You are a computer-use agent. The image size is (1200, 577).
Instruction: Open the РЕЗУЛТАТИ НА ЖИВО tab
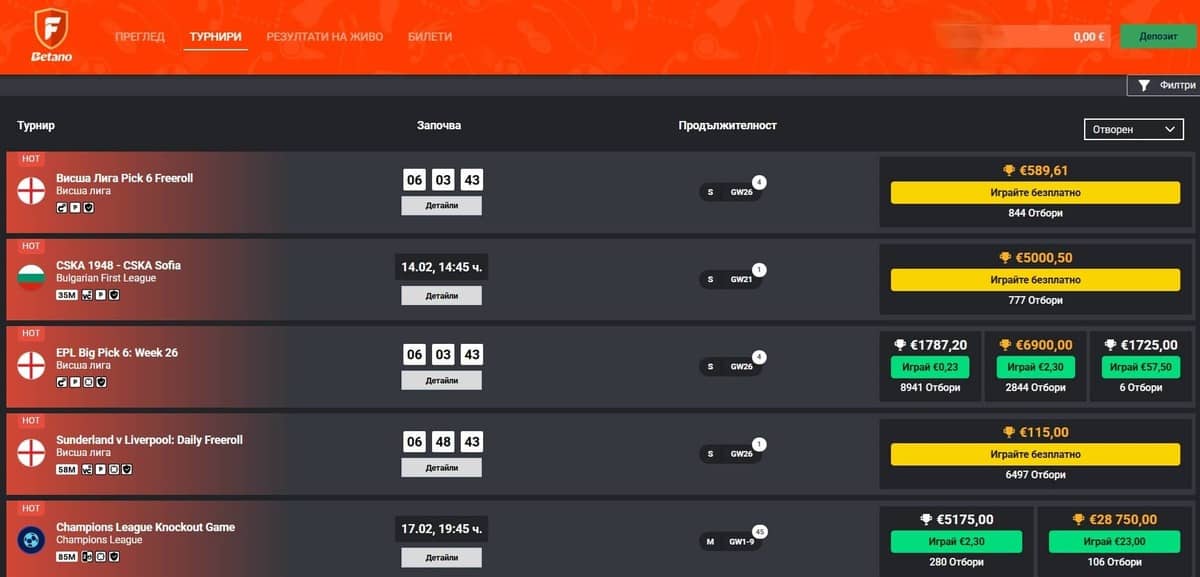(x=325, y=37)
